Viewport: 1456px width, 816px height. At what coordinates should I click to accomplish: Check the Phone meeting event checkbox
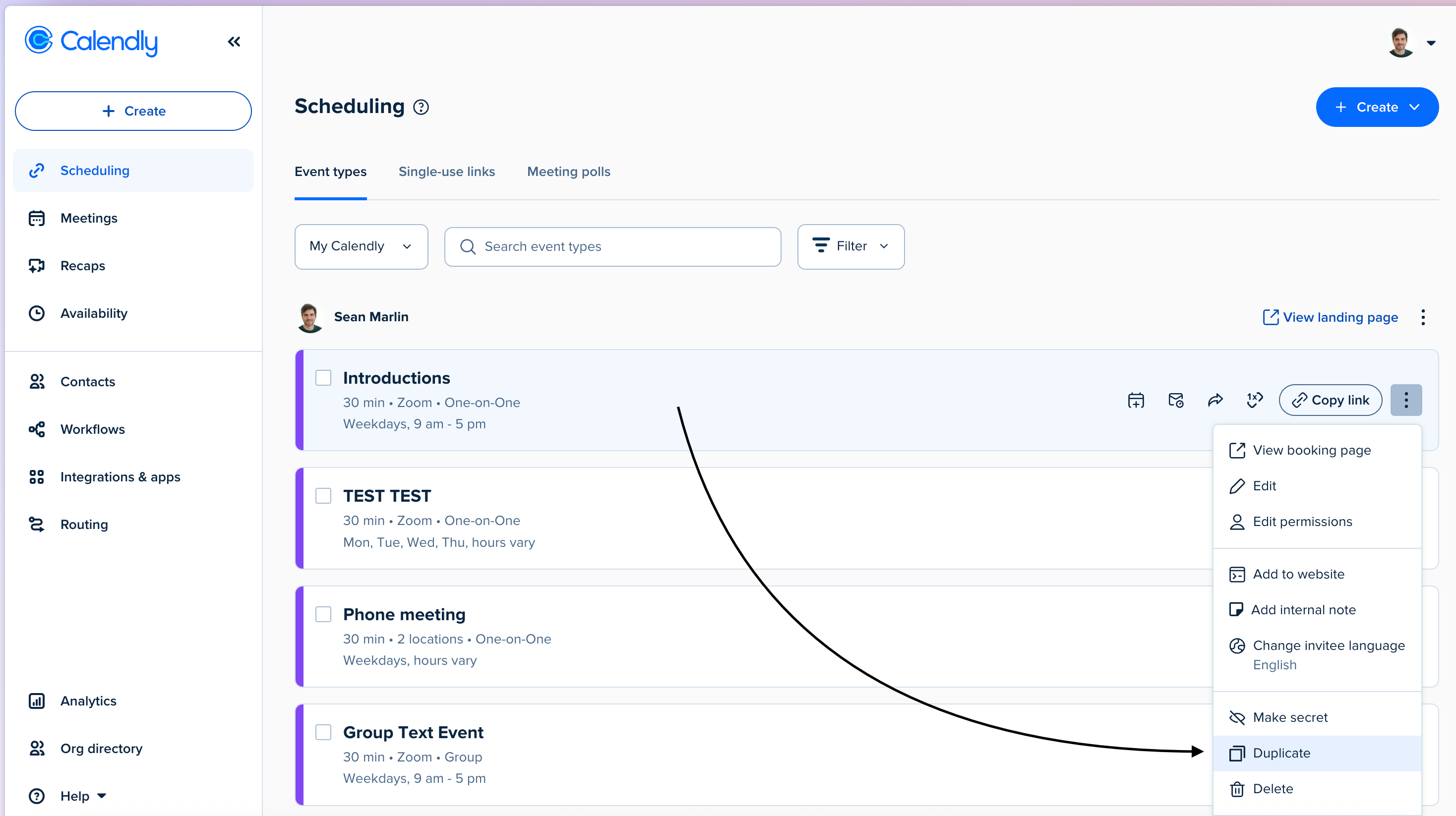(323, 614)
